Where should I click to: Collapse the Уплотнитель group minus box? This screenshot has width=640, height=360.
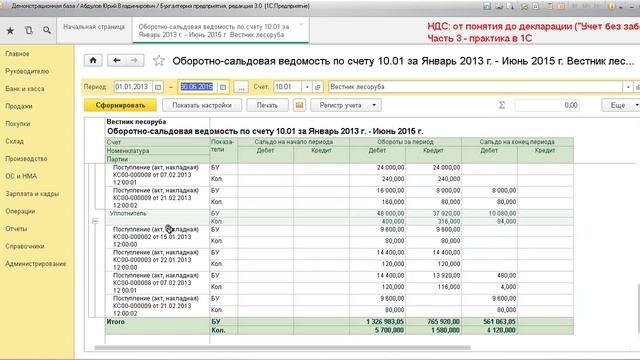95,221
